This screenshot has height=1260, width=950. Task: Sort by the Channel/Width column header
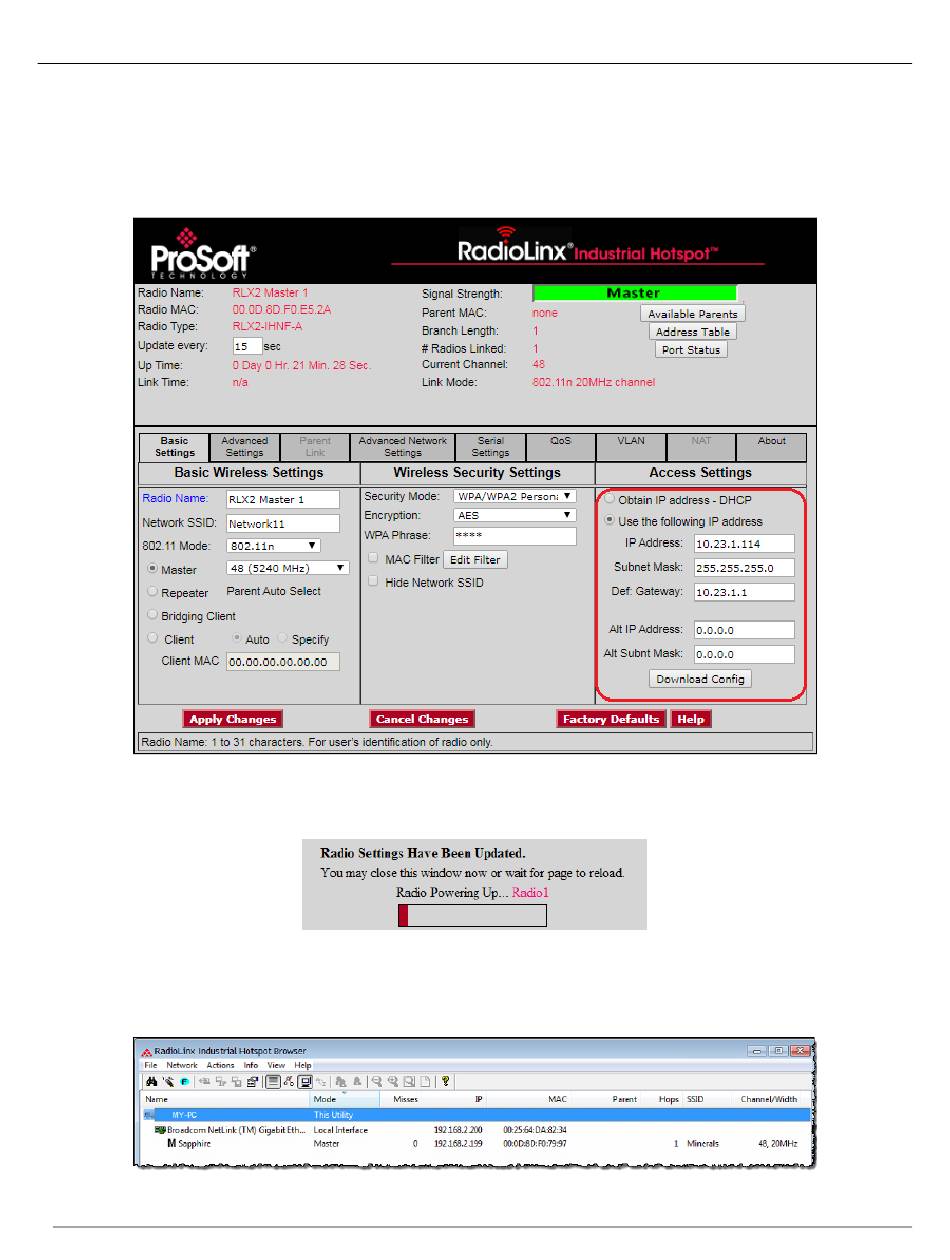click(x=769, y=1099)
